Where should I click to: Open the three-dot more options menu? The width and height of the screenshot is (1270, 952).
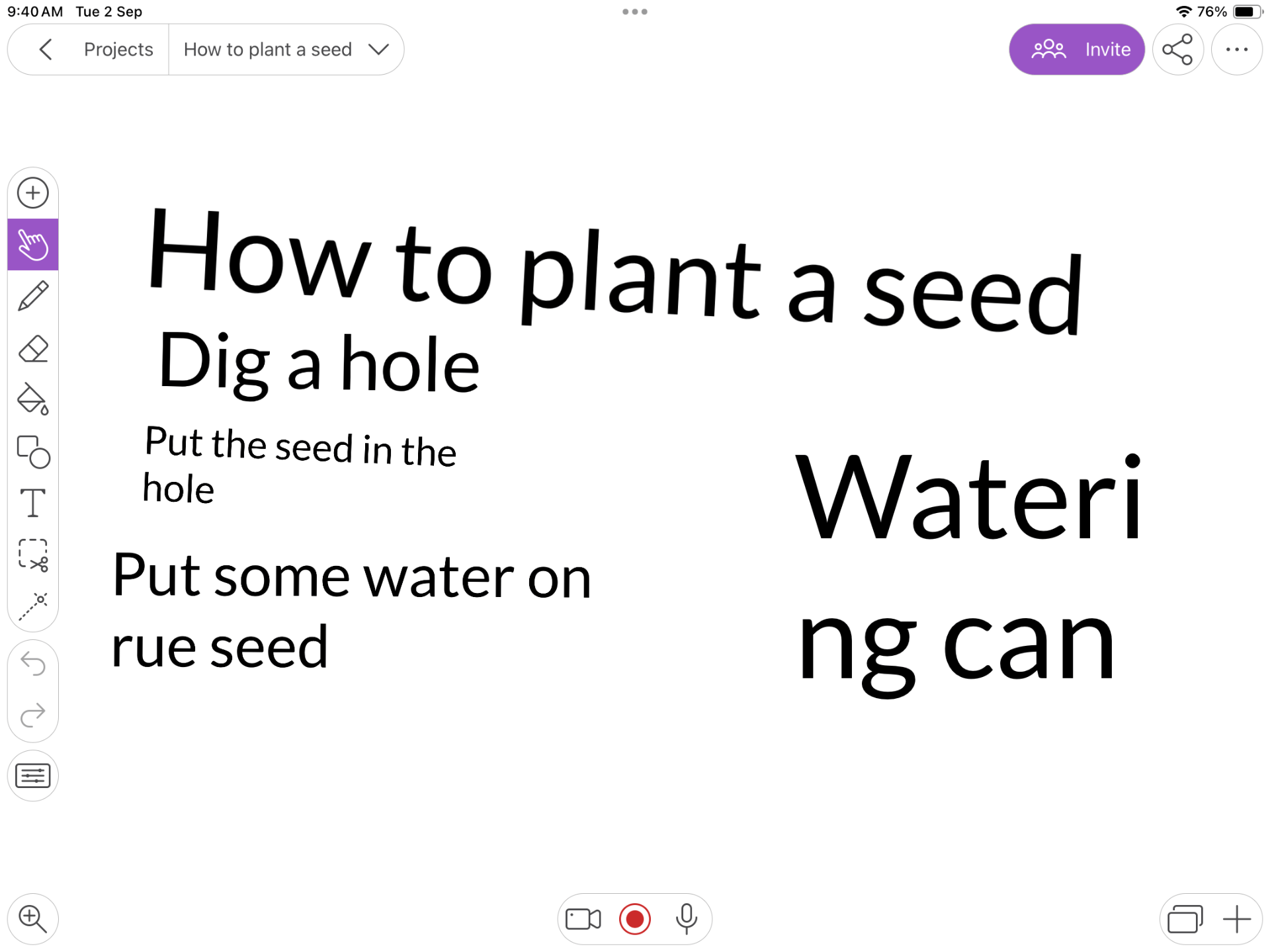1236,50
